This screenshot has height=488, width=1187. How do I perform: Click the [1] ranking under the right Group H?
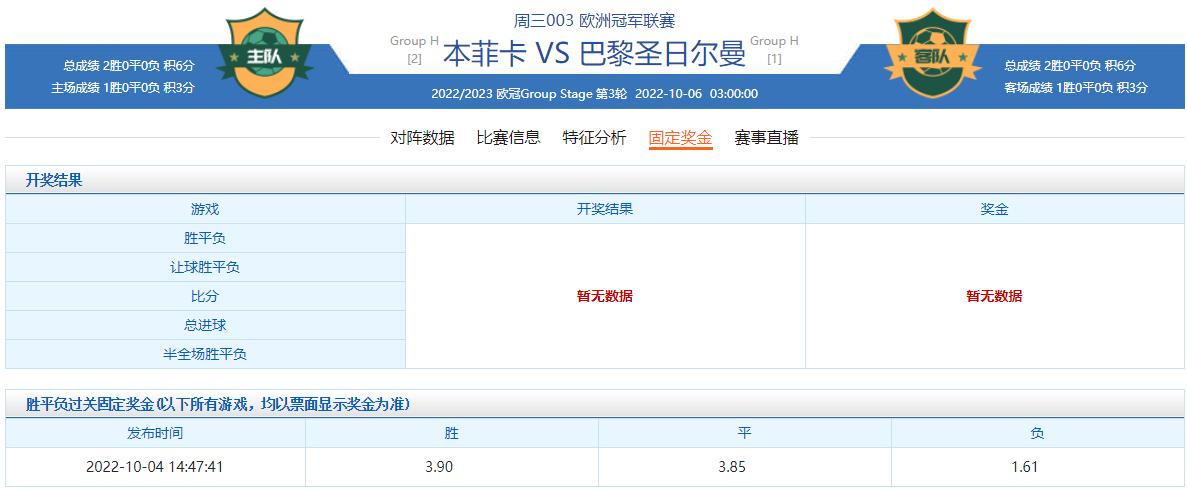point(774,59)
